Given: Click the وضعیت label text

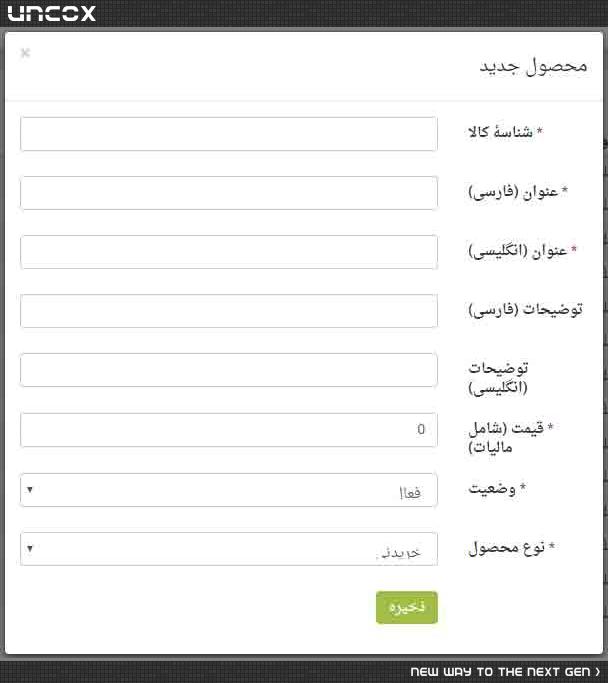Looking at the screenshot, I should coord(492,489).
